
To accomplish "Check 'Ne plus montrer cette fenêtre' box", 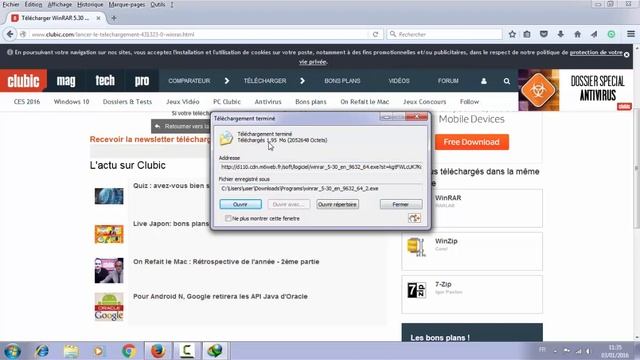I will click(x=228, y=219).
